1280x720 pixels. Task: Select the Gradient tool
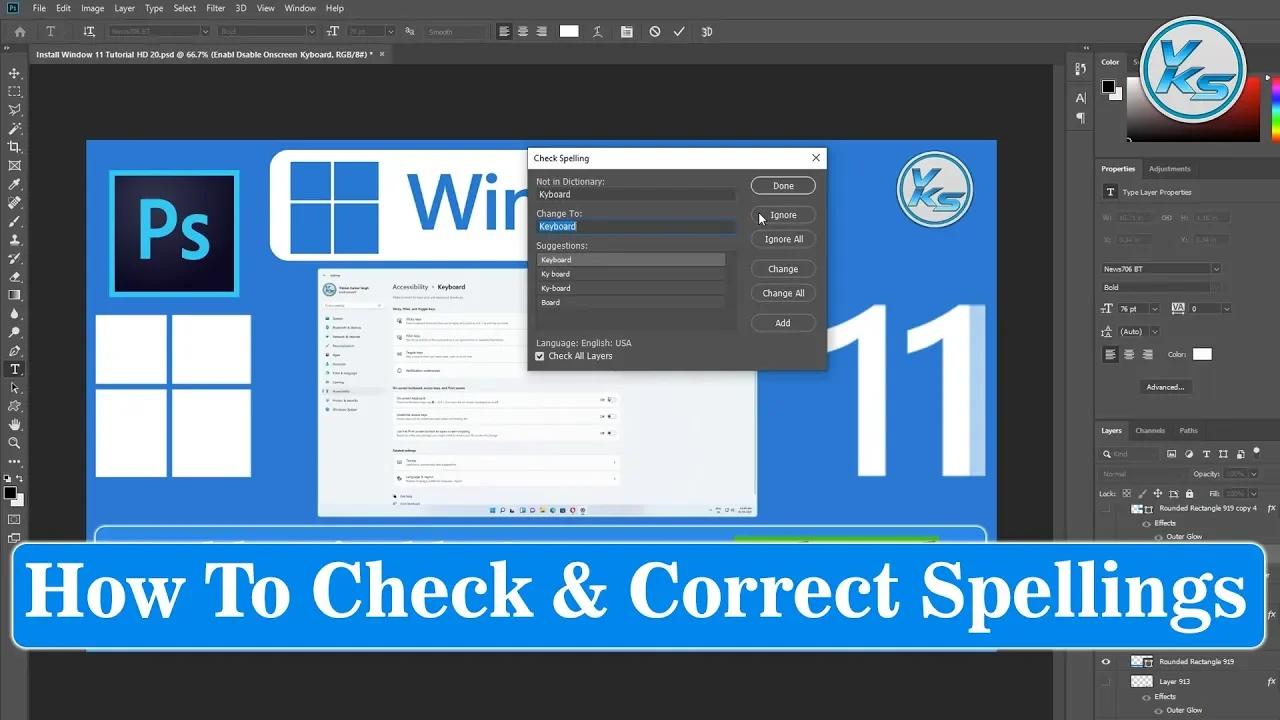[x=15, y=295]
